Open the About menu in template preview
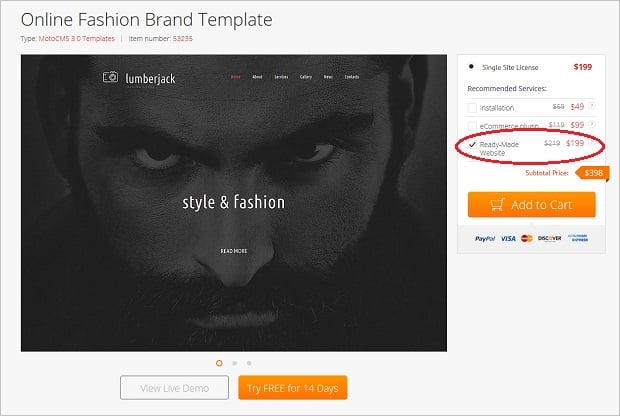 (x=257, y=77)
